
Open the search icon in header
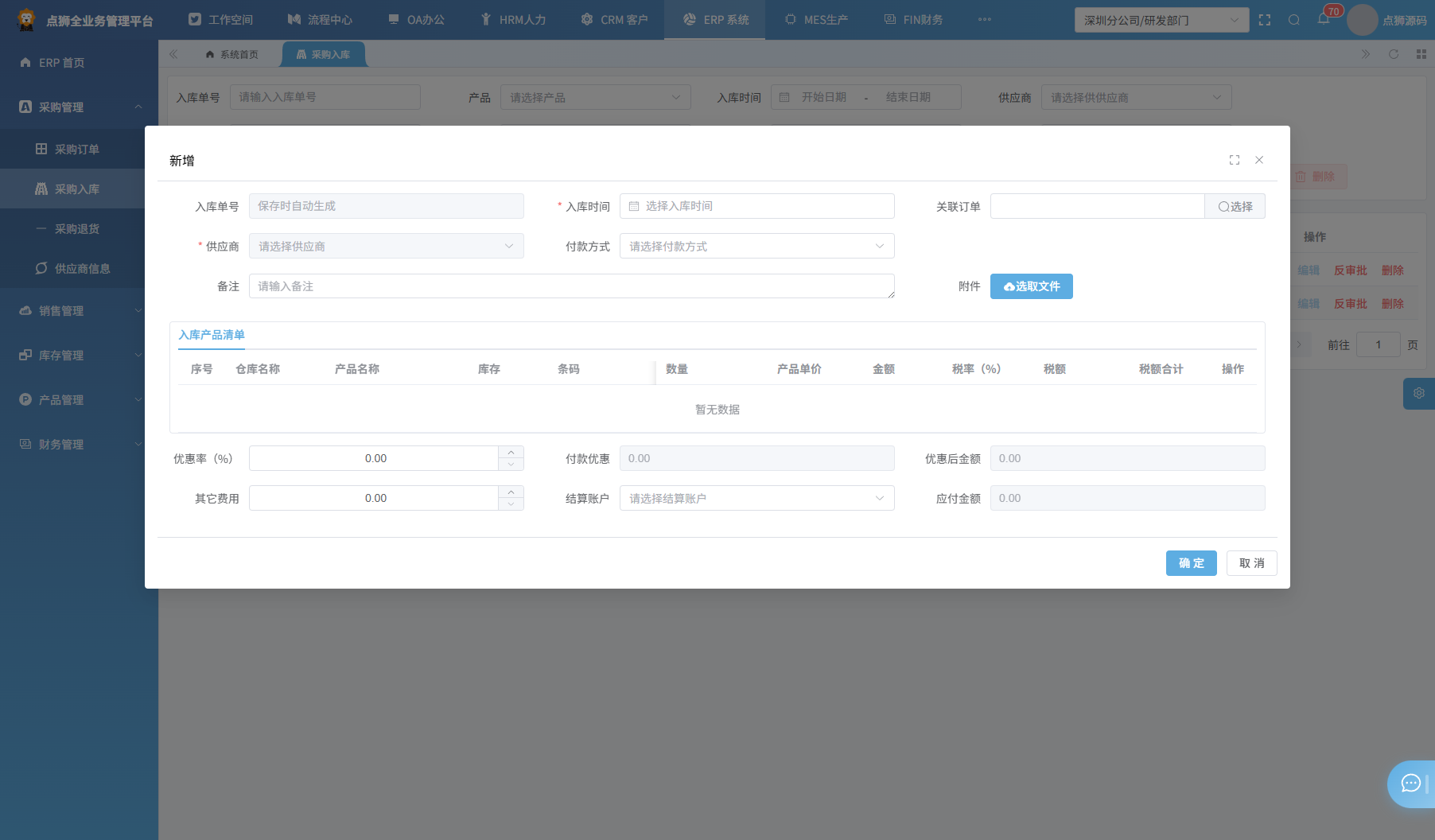1294,20
